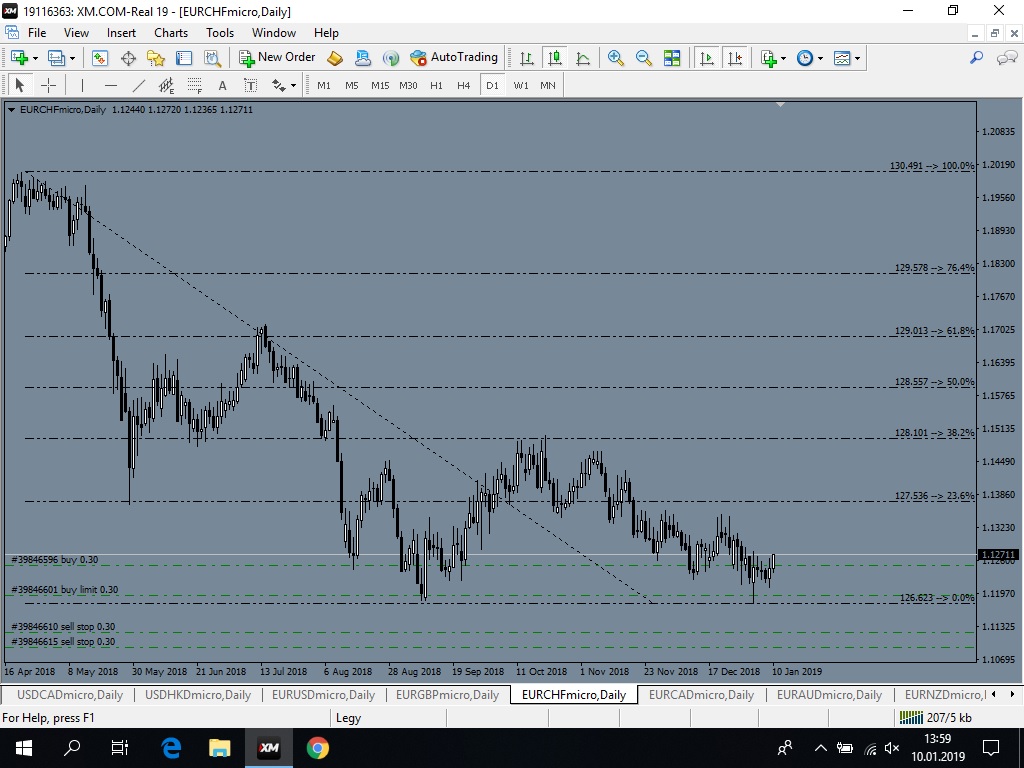Select the H1 timeframe
1024x768 pixels.
(436, 86)
